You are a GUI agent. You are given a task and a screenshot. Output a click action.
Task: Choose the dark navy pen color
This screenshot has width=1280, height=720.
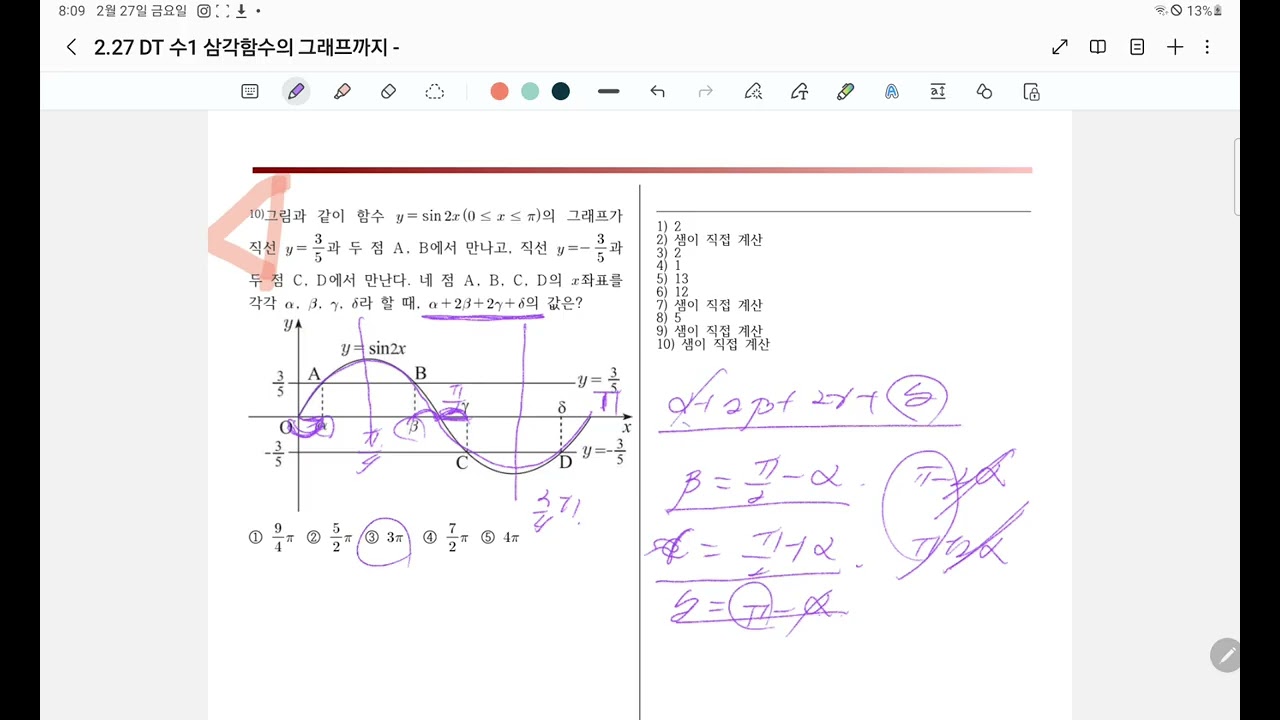pyautogui.click(x=561, y=91)
